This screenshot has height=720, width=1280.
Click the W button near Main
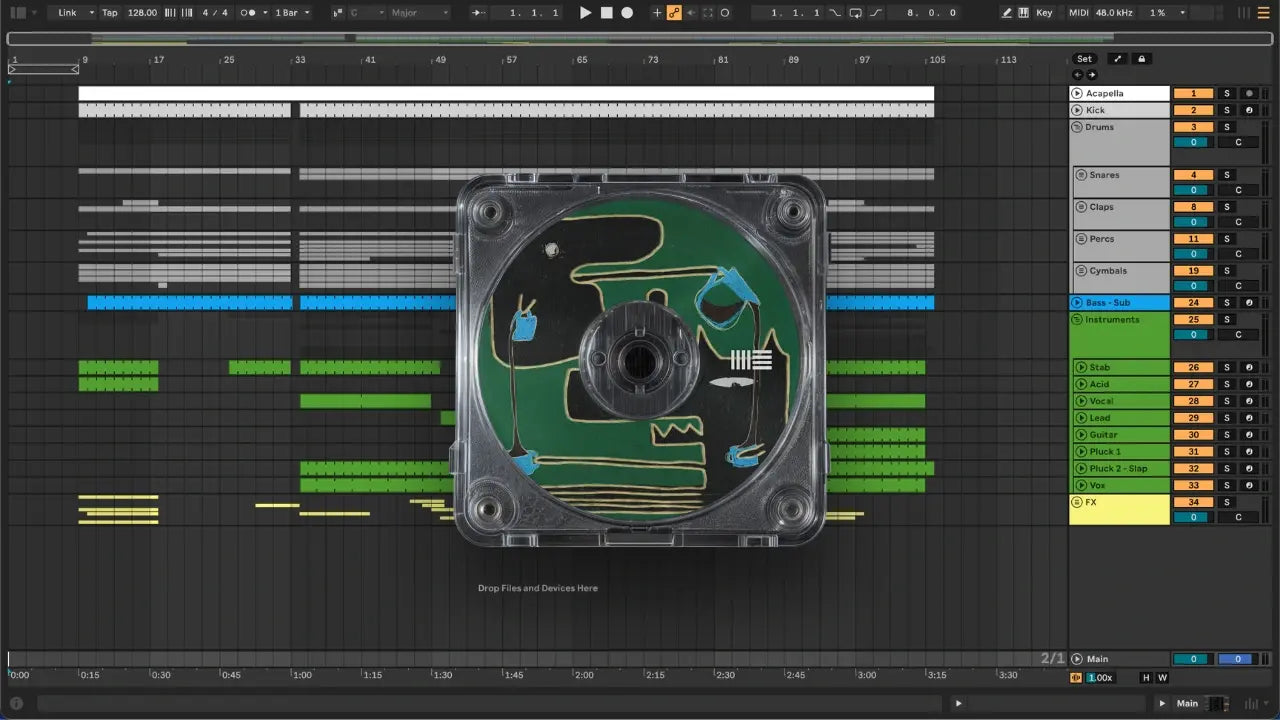point(1162,677)
